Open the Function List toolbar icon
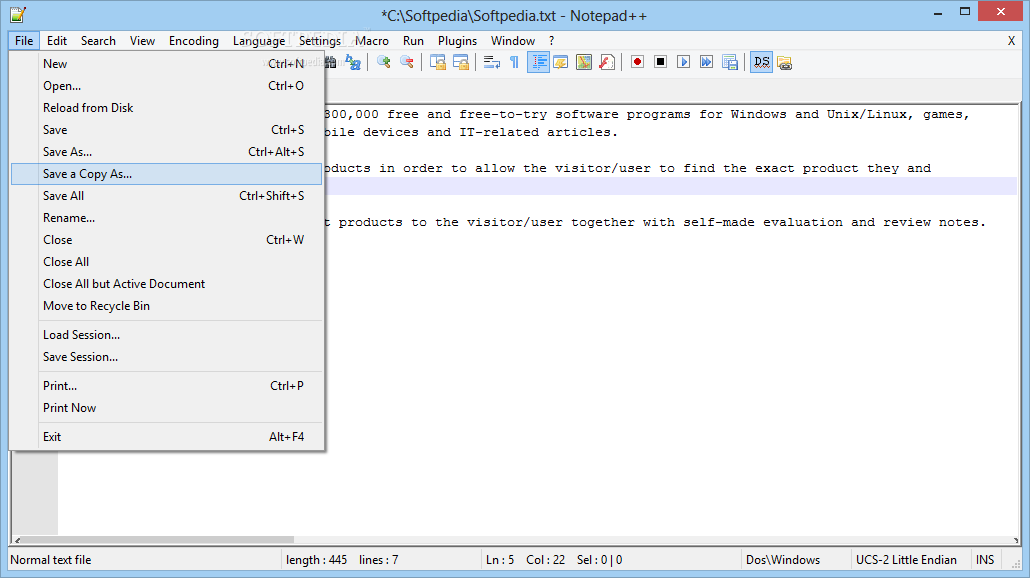The width and height of the screenshot is (1030, 578). click(x=607, y=62)
